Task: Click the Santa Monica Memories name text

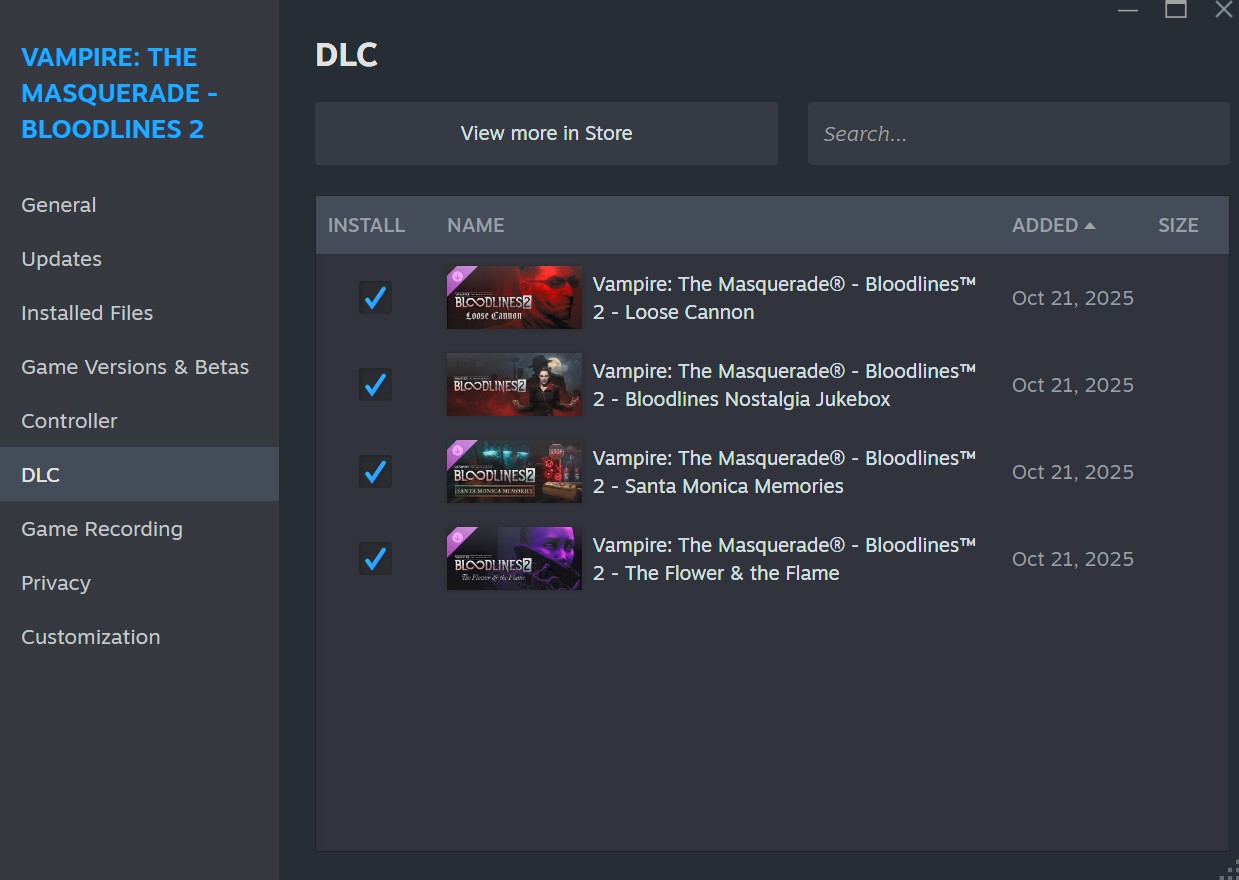Action: click(x=784, y=472)
